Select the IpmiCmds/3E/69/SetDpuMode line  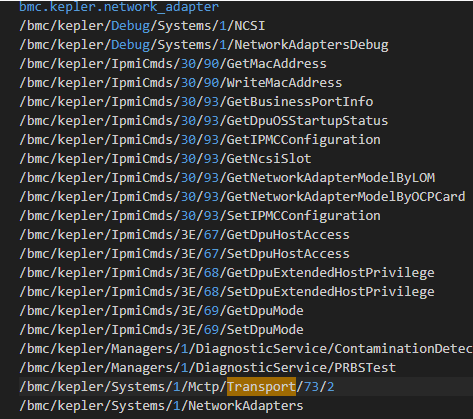(x=161, y=330)
